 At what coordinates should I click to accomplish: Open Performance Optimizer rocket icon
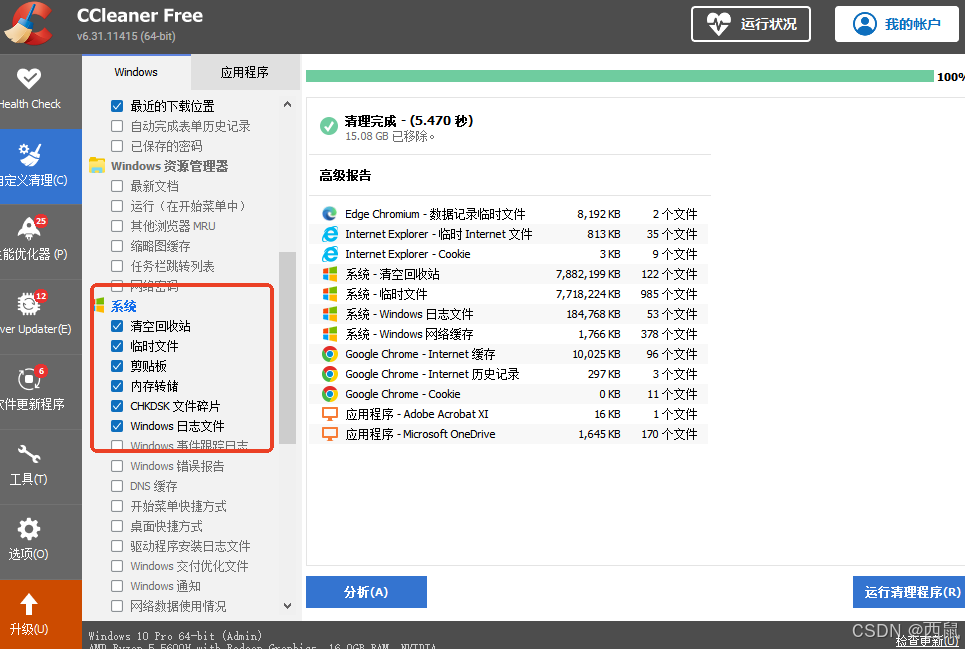pos(31,228)
